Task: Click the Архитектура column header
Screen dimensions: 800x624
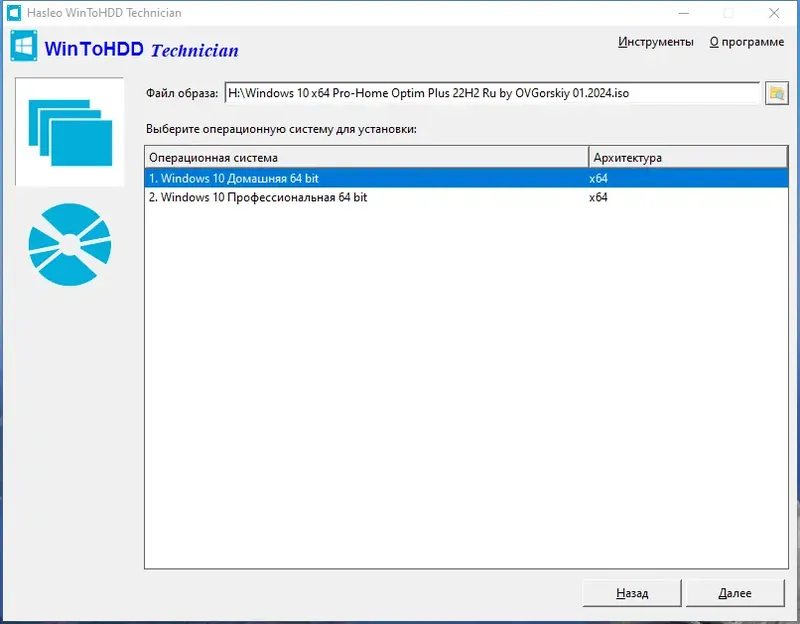Action: coord(688,157)
